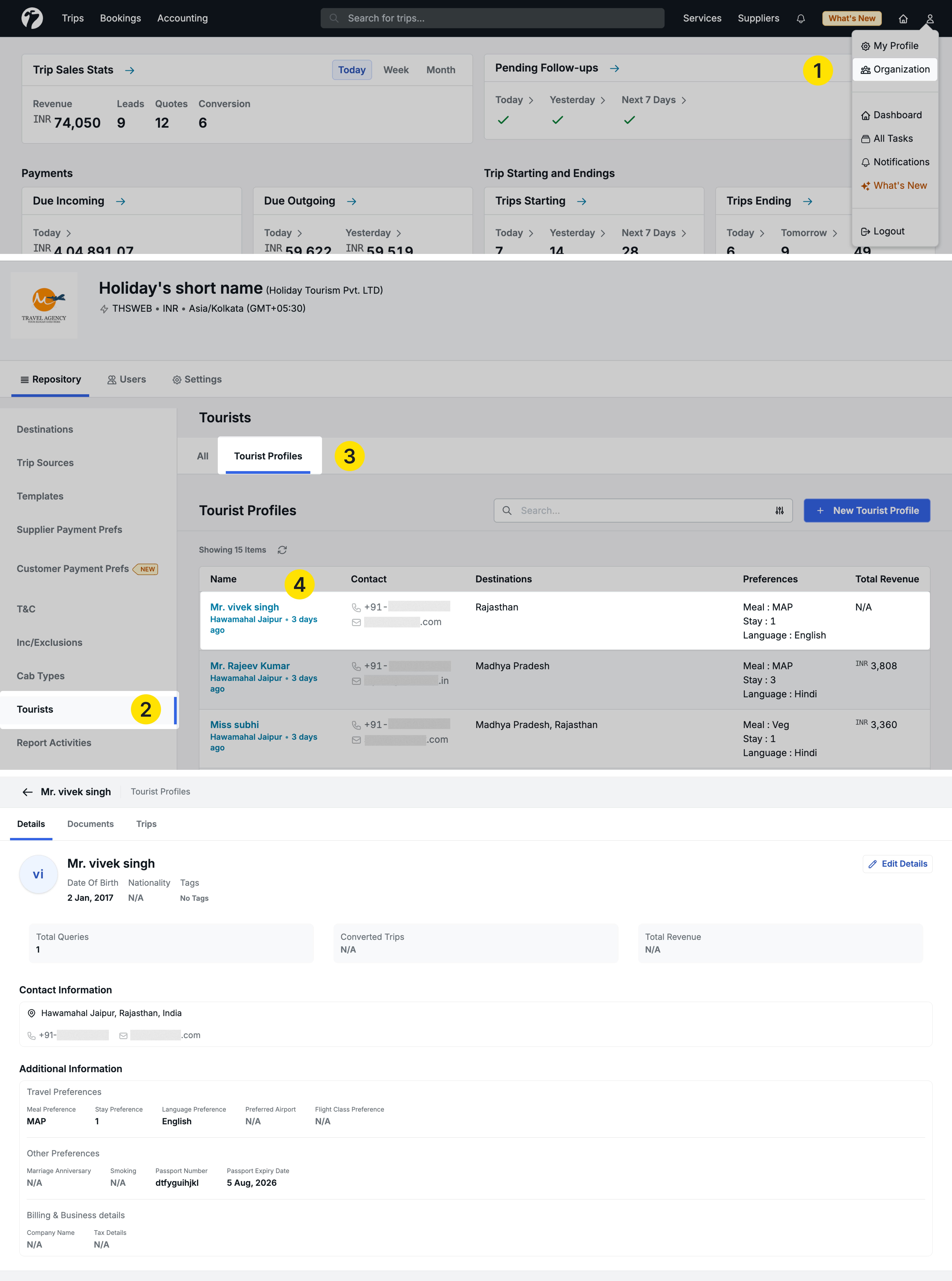
Task: Click the app logo in the top bar
Action: point(32,18)
